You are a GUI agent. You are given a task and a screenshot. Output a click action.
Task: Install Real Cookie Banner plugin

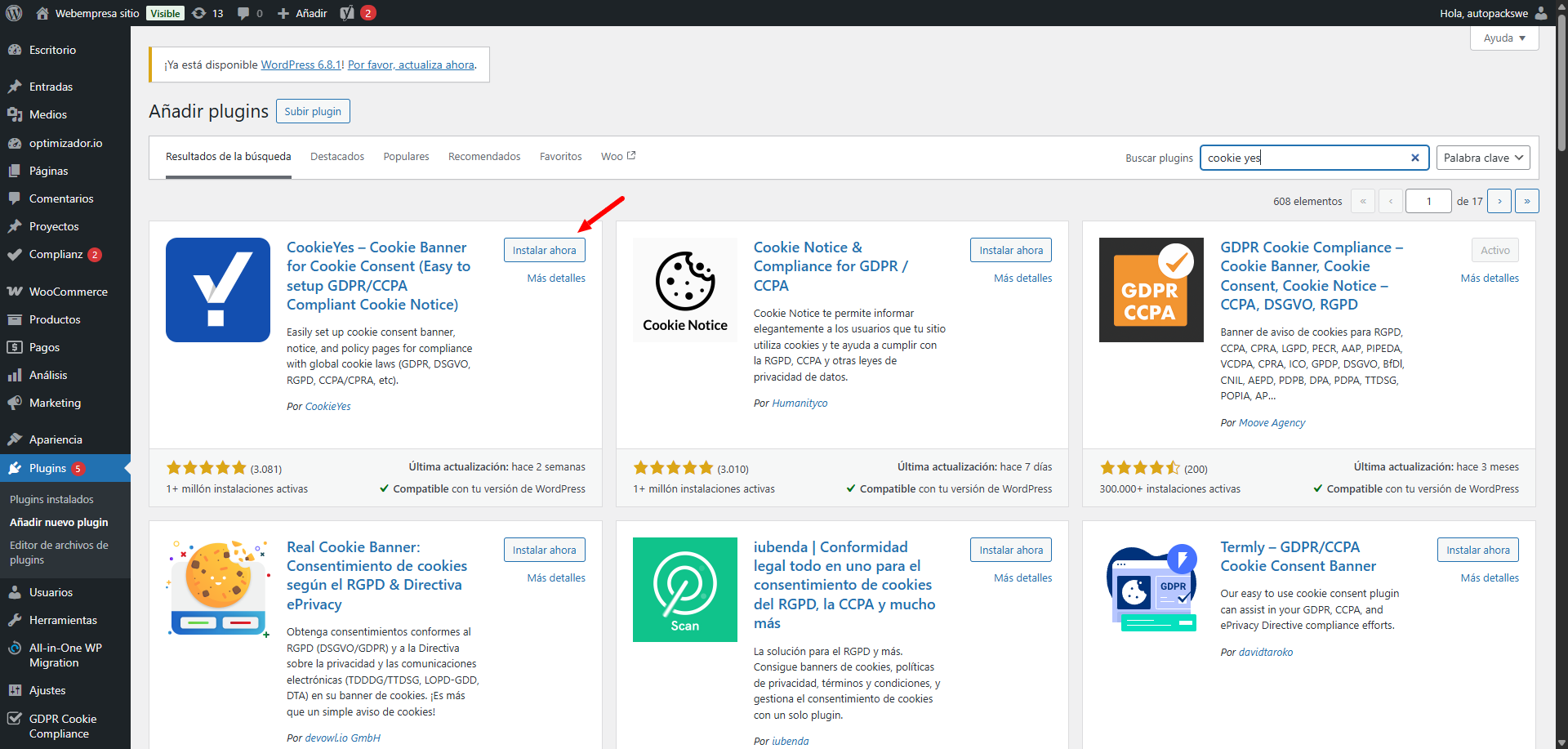pos(544,550)
